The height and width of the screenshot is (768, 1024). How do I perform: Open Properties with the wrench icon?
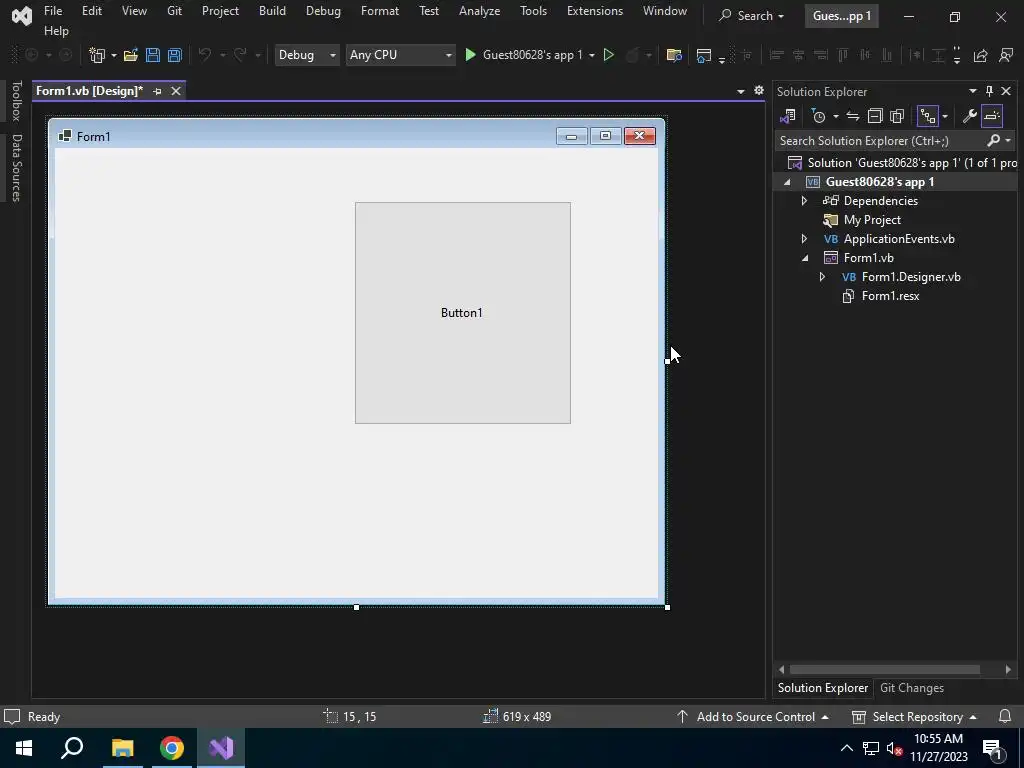[x=970, y=116]
